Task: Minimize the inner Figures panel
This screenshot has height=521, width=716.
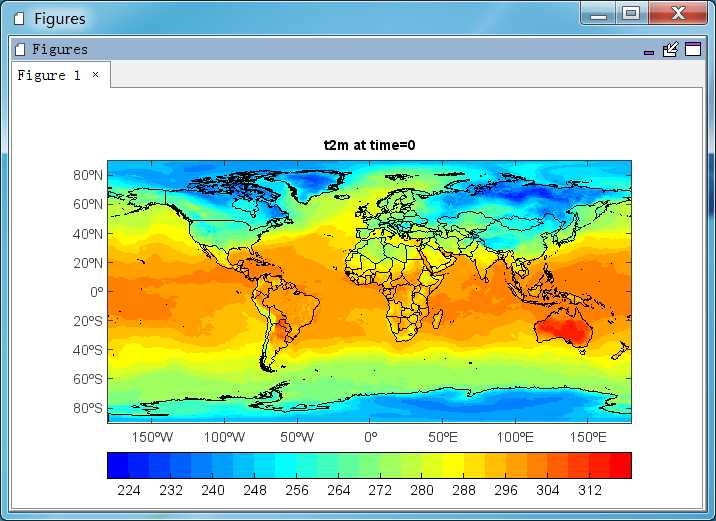Action: coord(649,53)
